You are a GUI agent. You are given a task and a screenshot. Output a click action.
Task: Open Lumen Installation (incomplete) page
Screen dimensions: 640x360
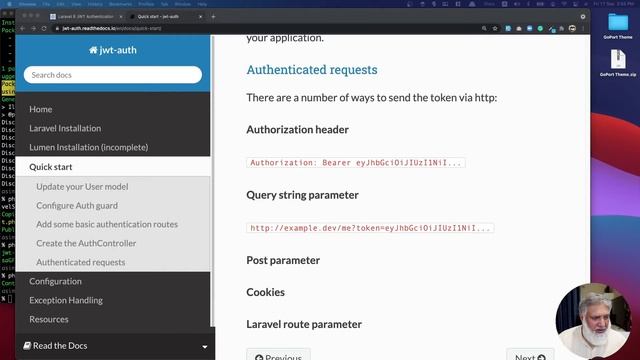tap(89, 147)
